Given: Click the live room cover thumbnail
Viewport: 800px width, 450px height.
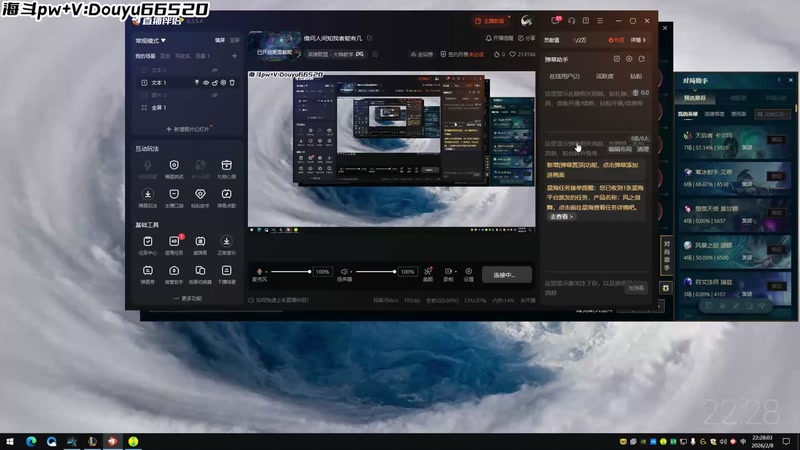Looking at the screenshot, I should [275, 47].
